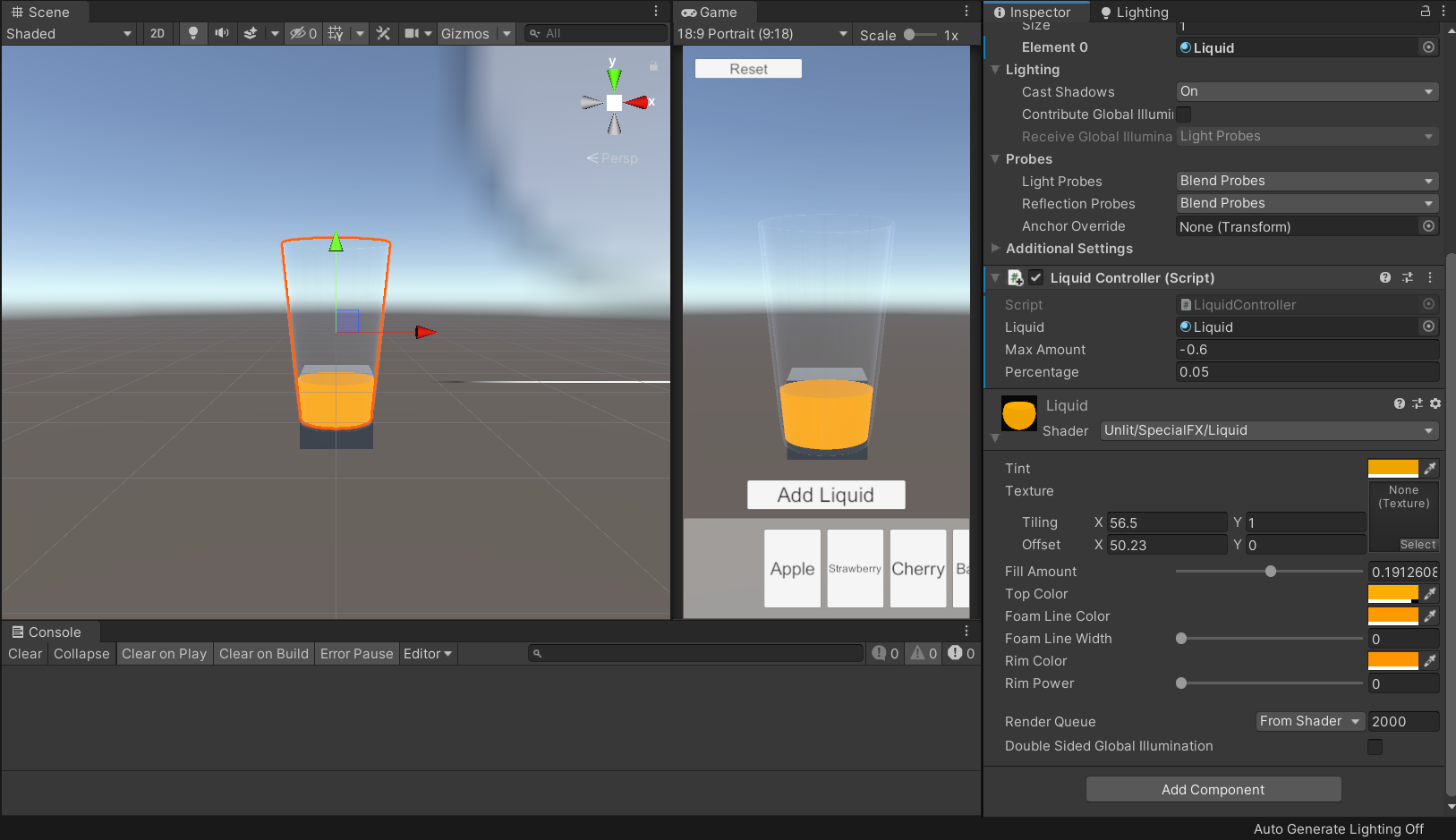This screenshot has width=1456, height=840.
Task: Toggle the scene gizmo rotation lock icon
Action: point(653,66)
